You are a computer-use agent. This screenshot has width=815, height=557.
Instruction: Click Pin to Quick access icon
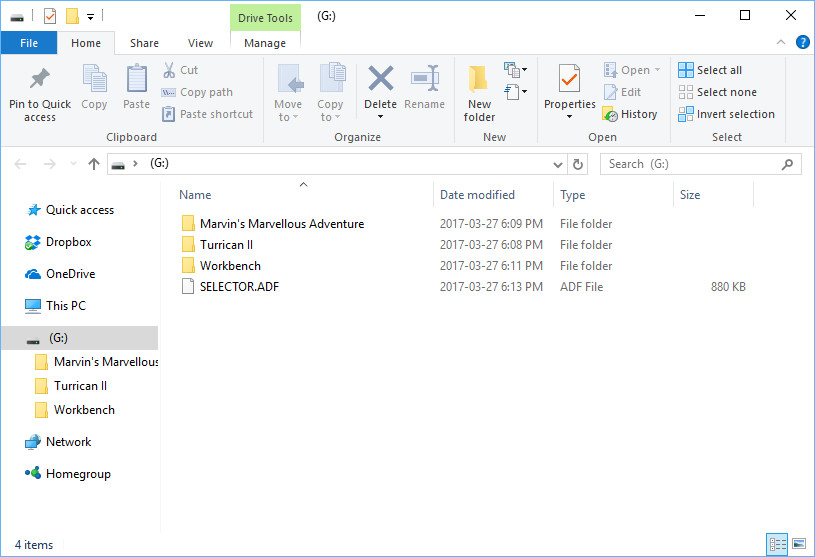(x=40, y=79)
